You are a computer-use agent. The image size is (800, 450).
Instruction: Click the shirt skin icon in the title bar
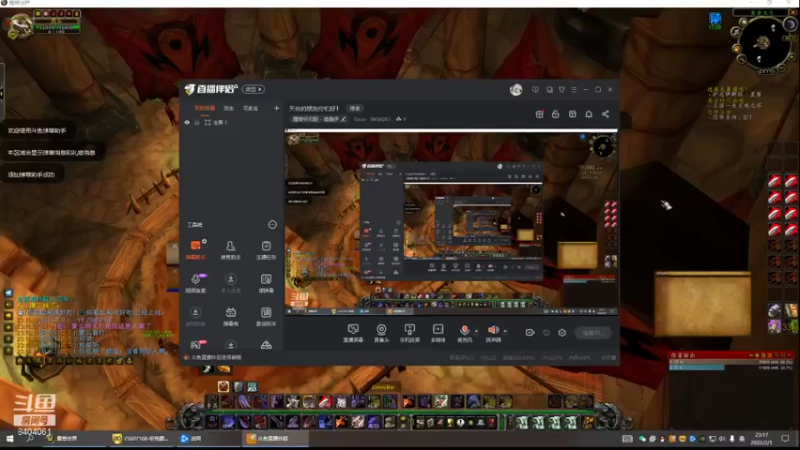[562, 90]
